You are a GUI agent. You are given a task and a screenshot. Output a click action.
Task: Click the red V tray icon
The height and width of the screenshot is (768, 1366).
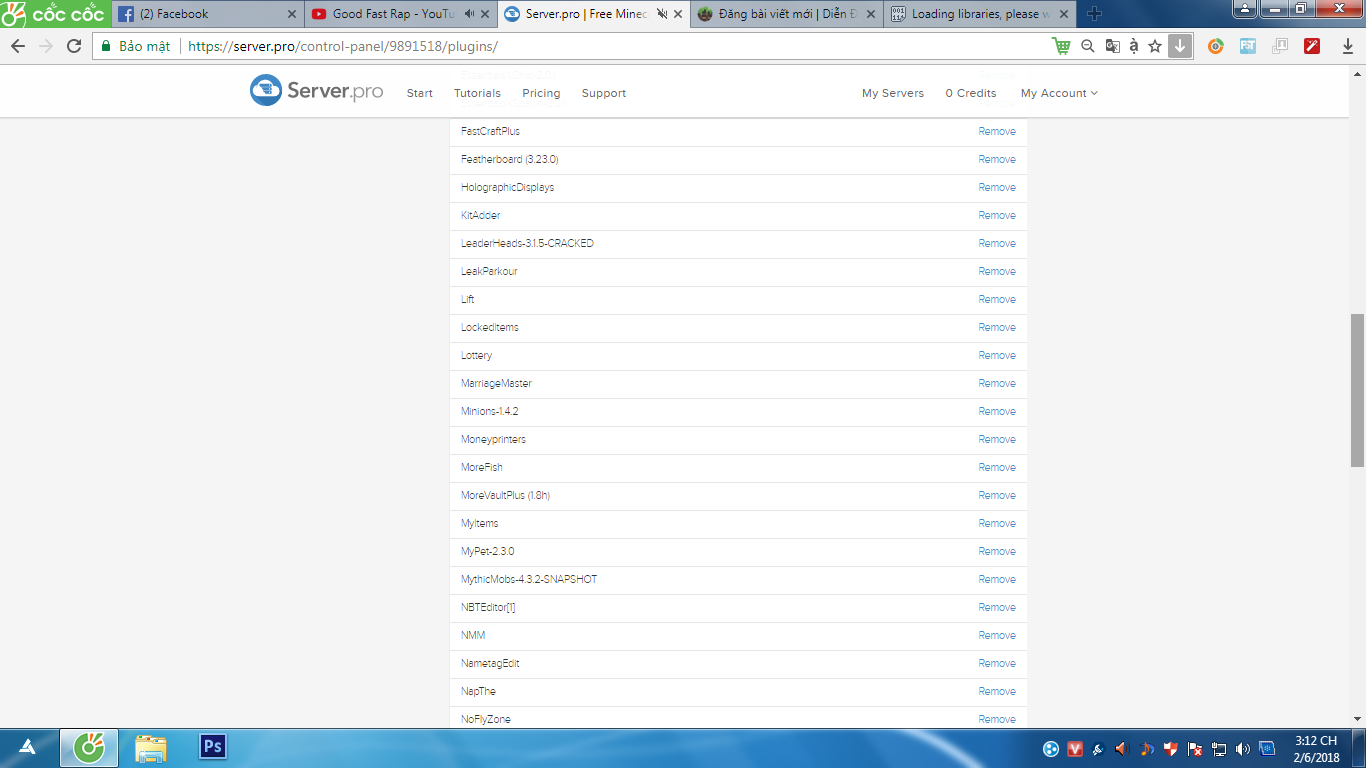pyautogui.click(x=1075, y=748)
